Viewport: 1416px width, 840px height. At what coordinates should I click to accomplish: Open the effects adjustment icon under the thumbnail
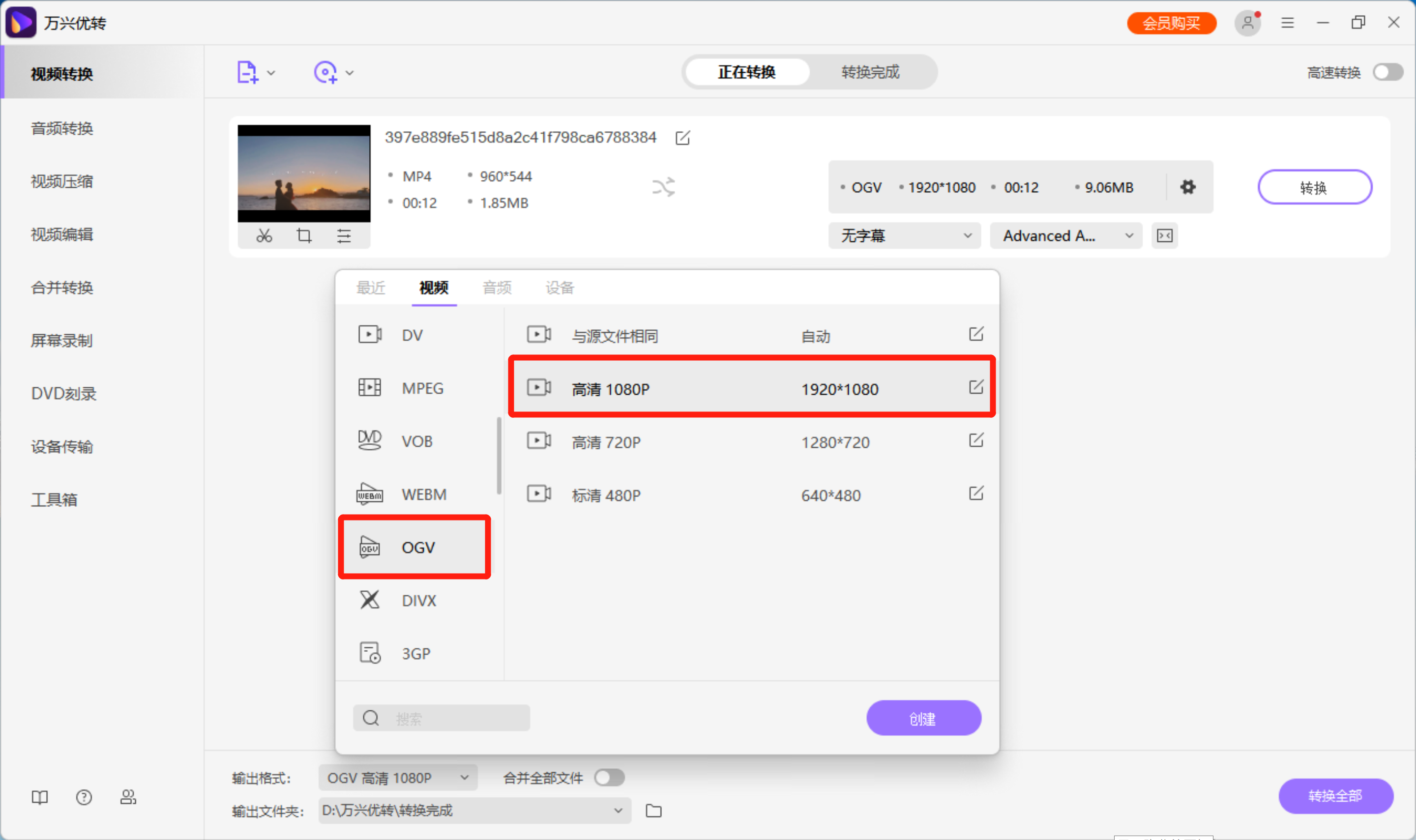[x=344, y=236]
